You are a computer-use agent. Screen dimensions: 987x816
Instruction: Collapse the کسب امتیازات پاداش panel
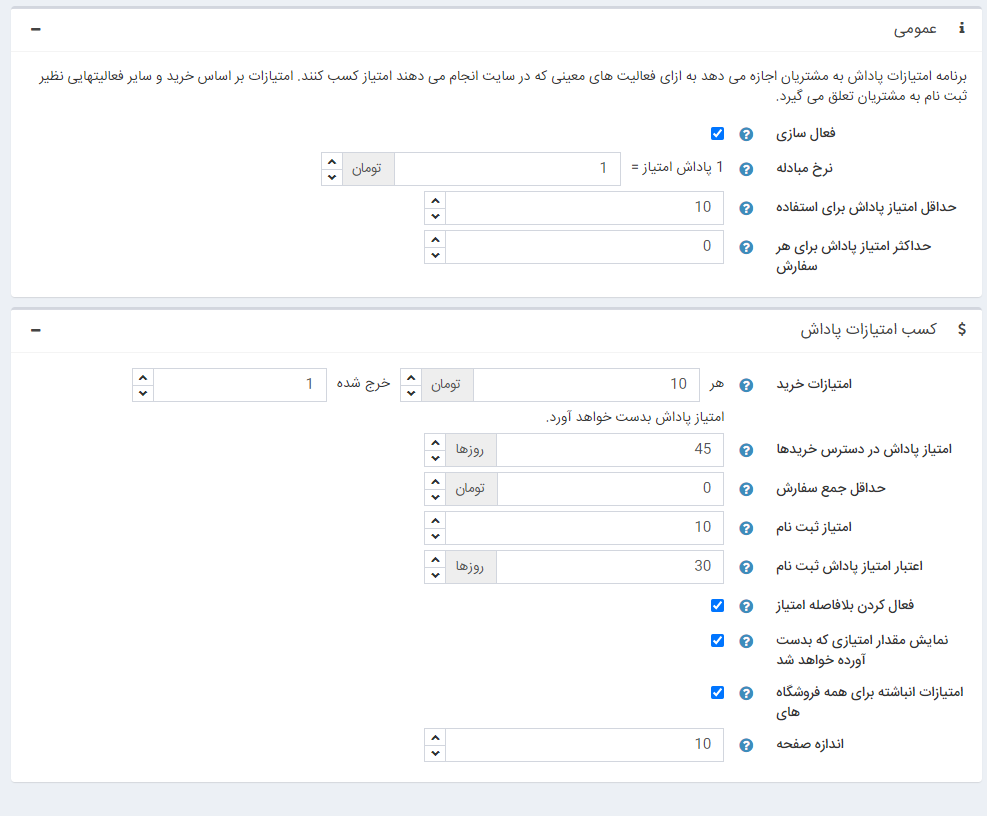click(36, 328)
